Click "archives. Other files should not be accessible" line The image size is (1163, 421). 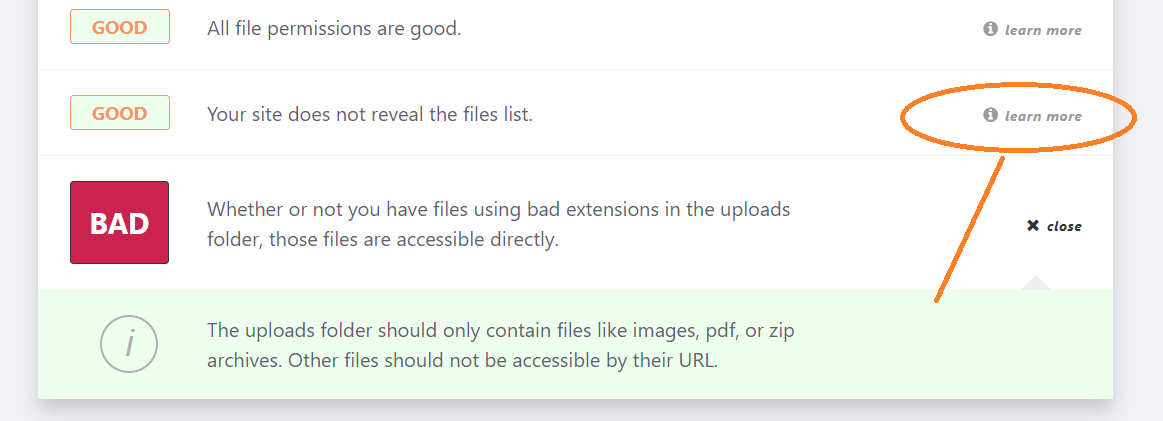[x=463, y=362]
